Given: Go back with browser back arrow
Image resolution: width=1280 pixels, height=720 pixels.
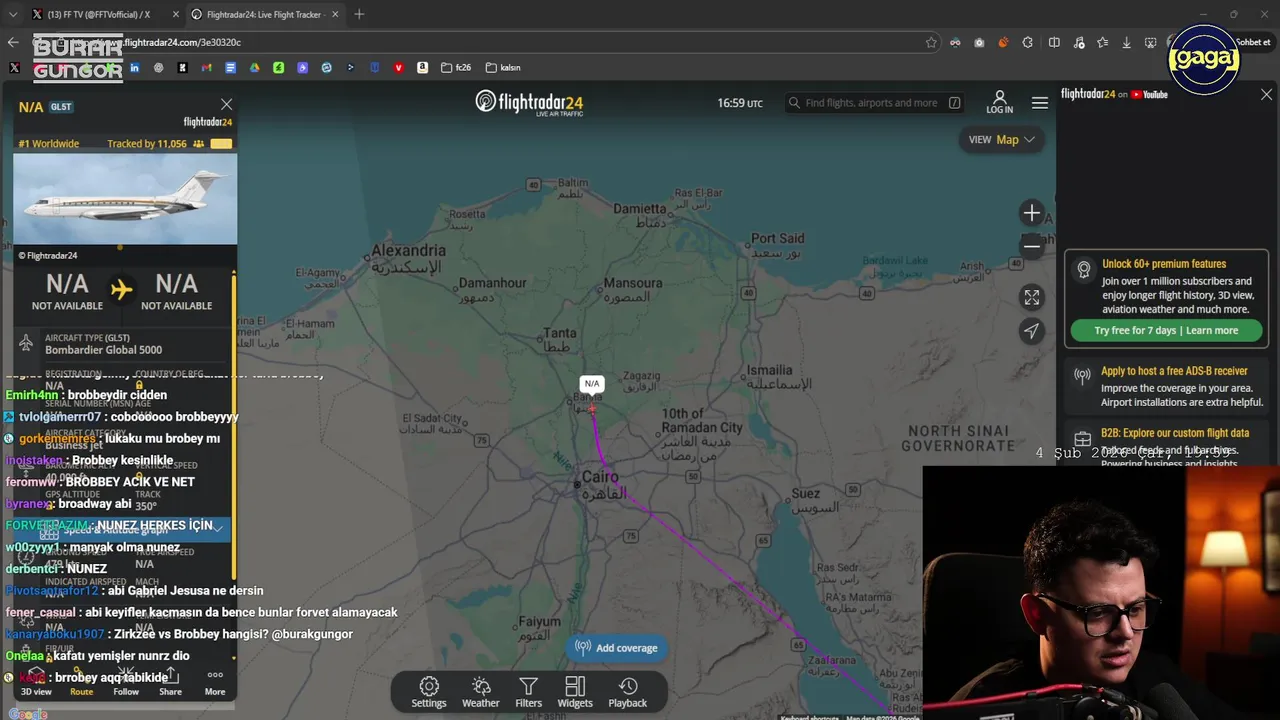Looking at the screenshot, I should click(13, 42).
